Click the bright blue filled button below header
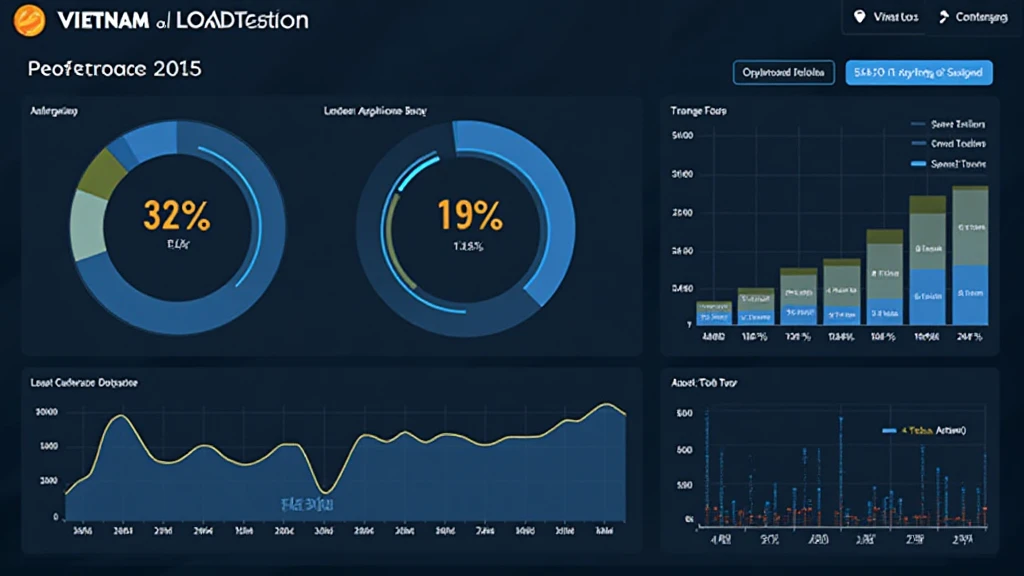The image size is (1024, 576). 919,72
